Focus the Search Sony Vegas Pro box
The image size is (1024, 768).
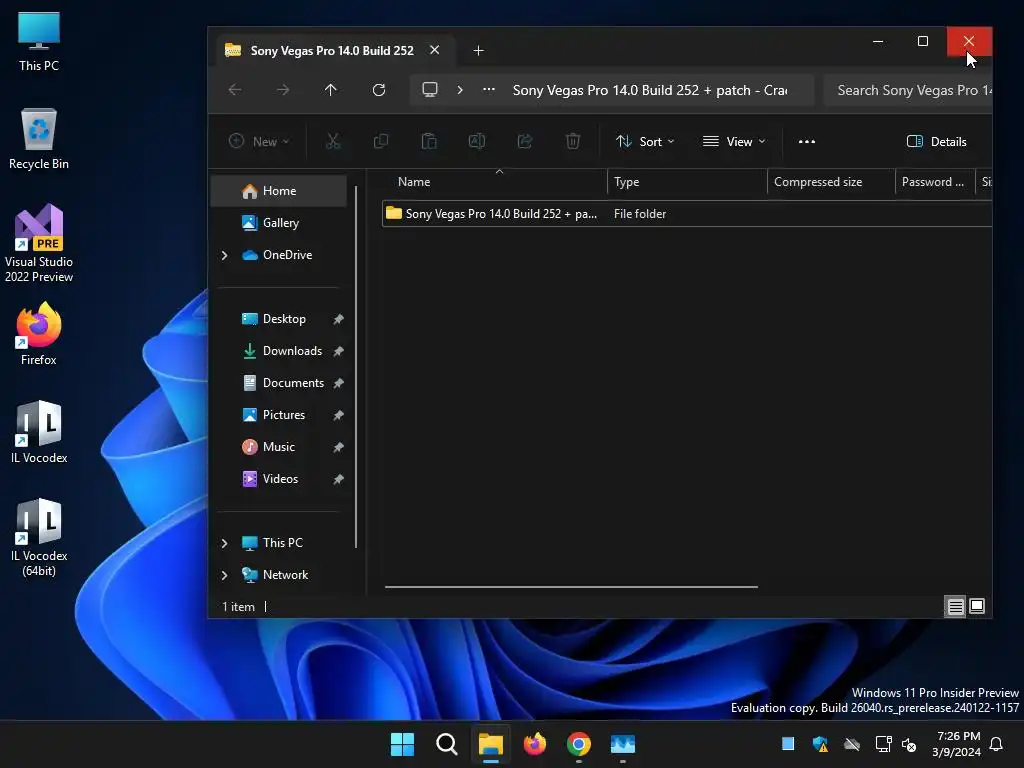(908, 90)
